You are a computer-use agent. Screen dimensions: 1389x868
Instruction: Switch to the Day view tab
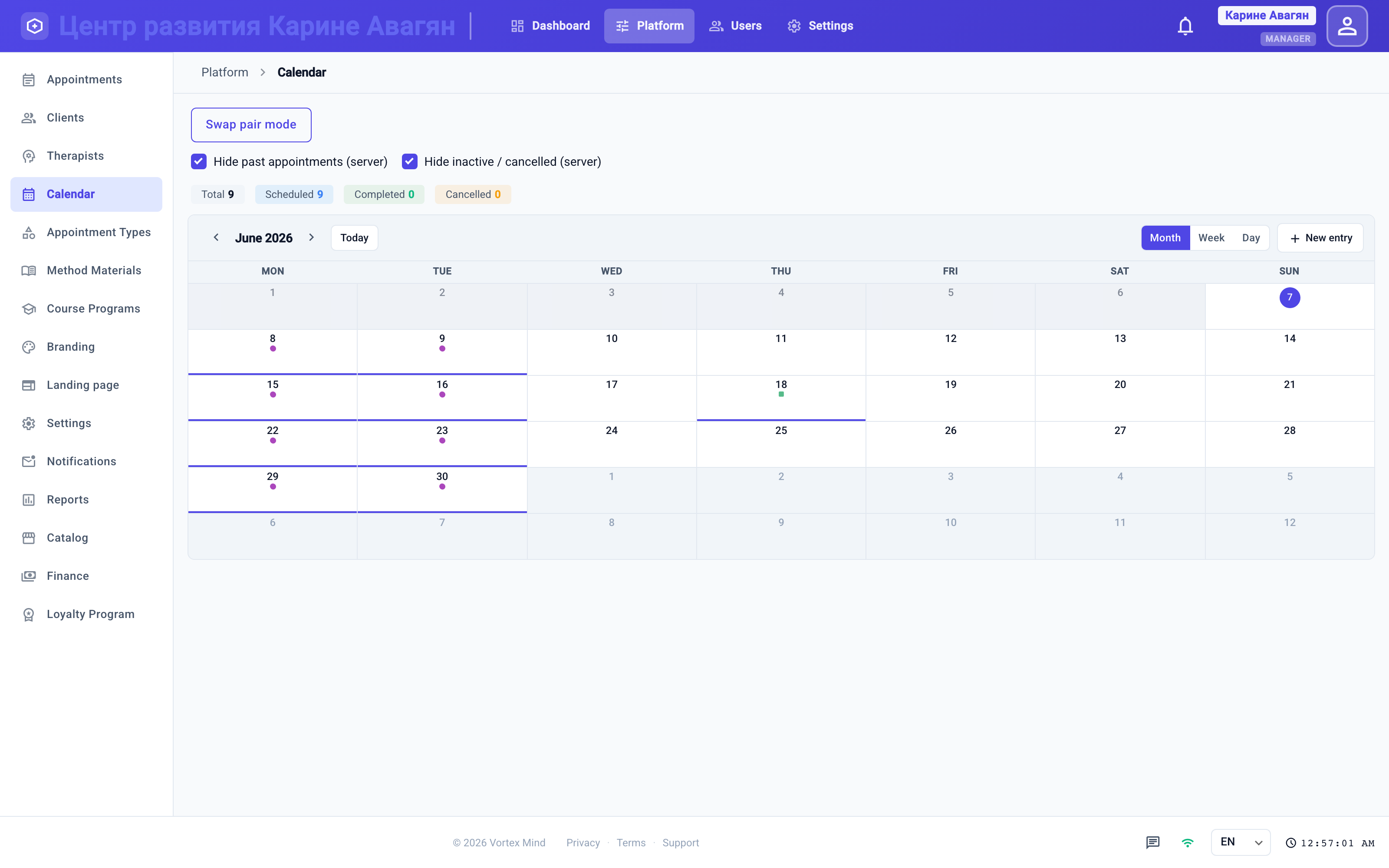(x=1251, y=238)
